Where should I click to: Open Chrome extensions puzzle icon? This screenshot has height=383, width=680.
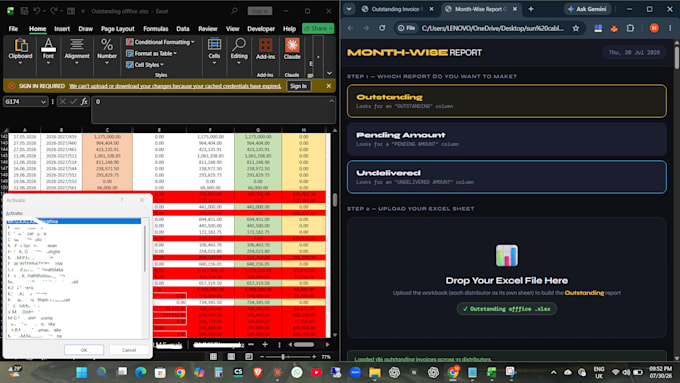tap(630, 28)
